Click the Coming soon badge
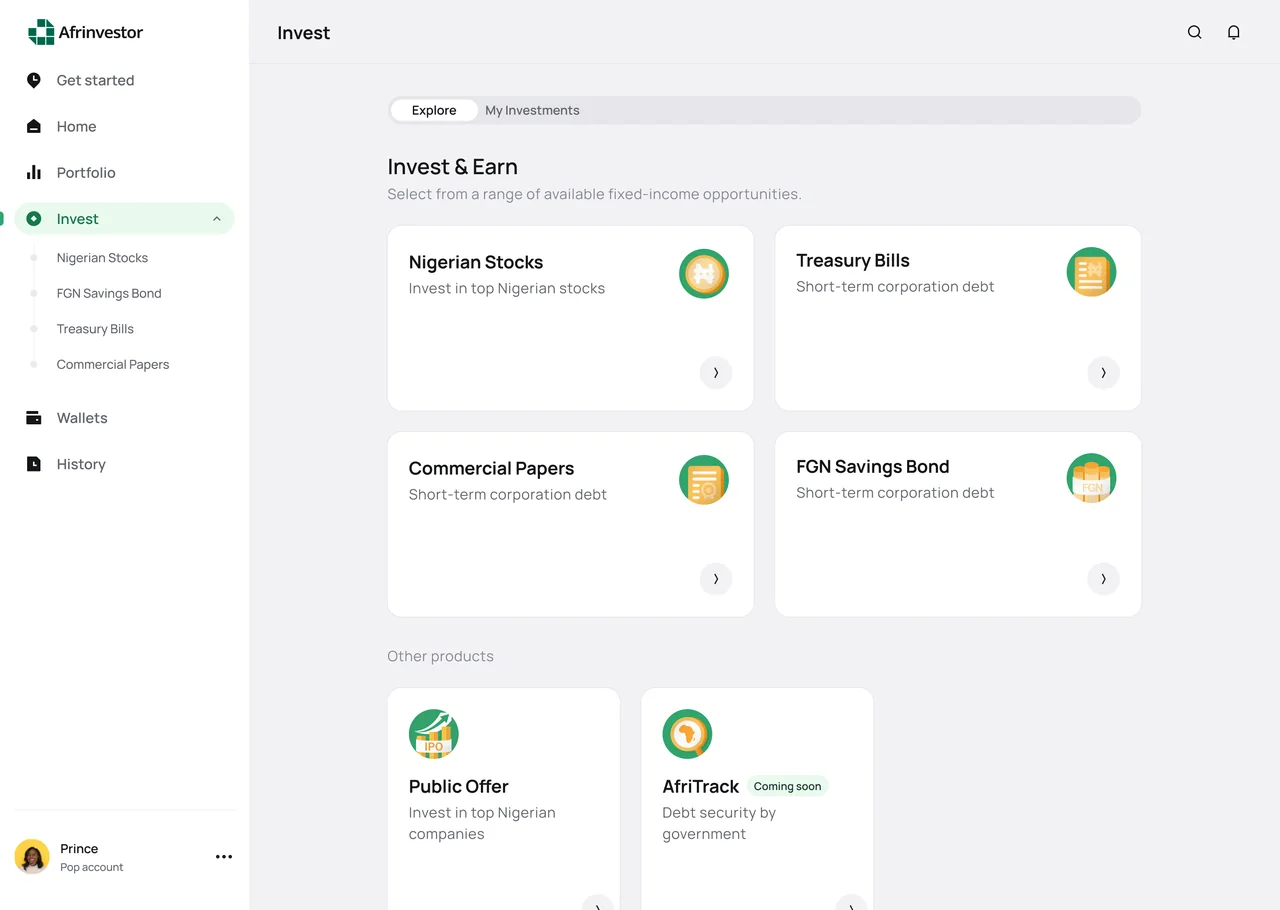This screenshot has width=1280, height=910. [787, 786]
